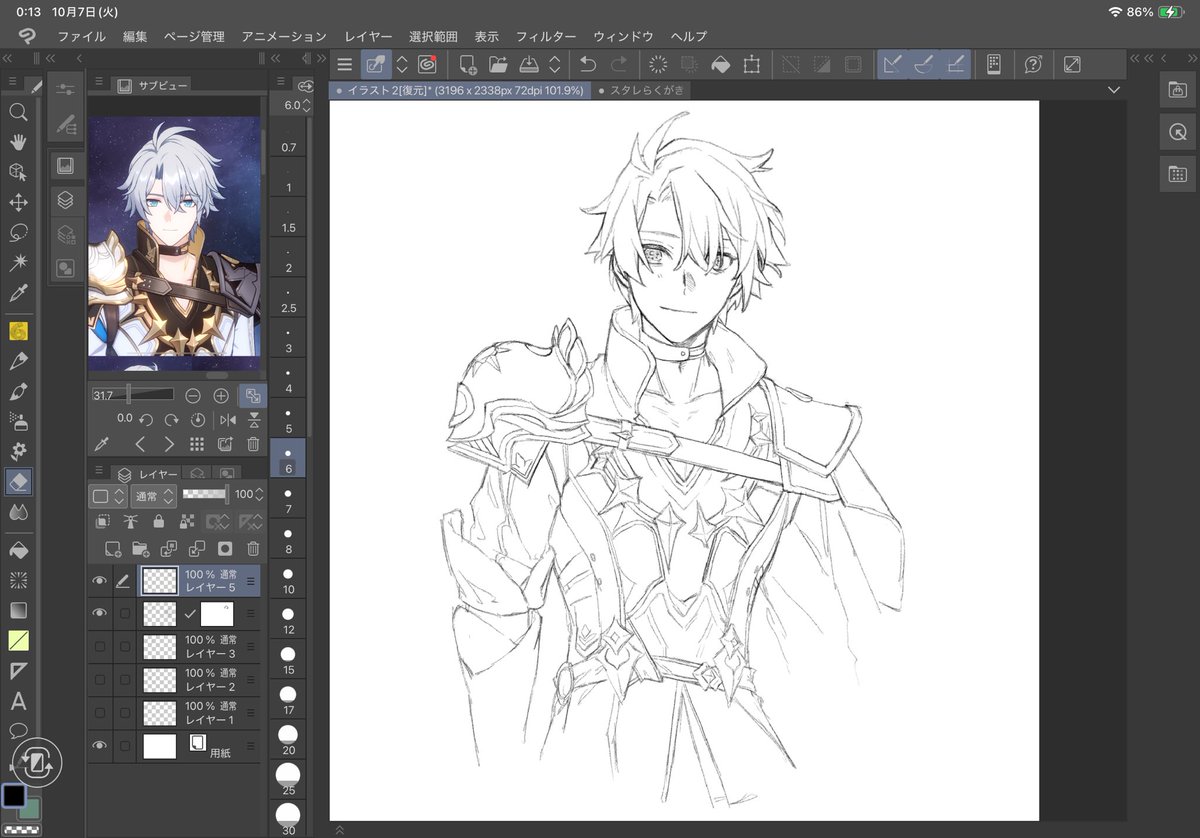1200x838 pixels.
Task: Go to next sub view image
Action: click(x=169, y=444)
